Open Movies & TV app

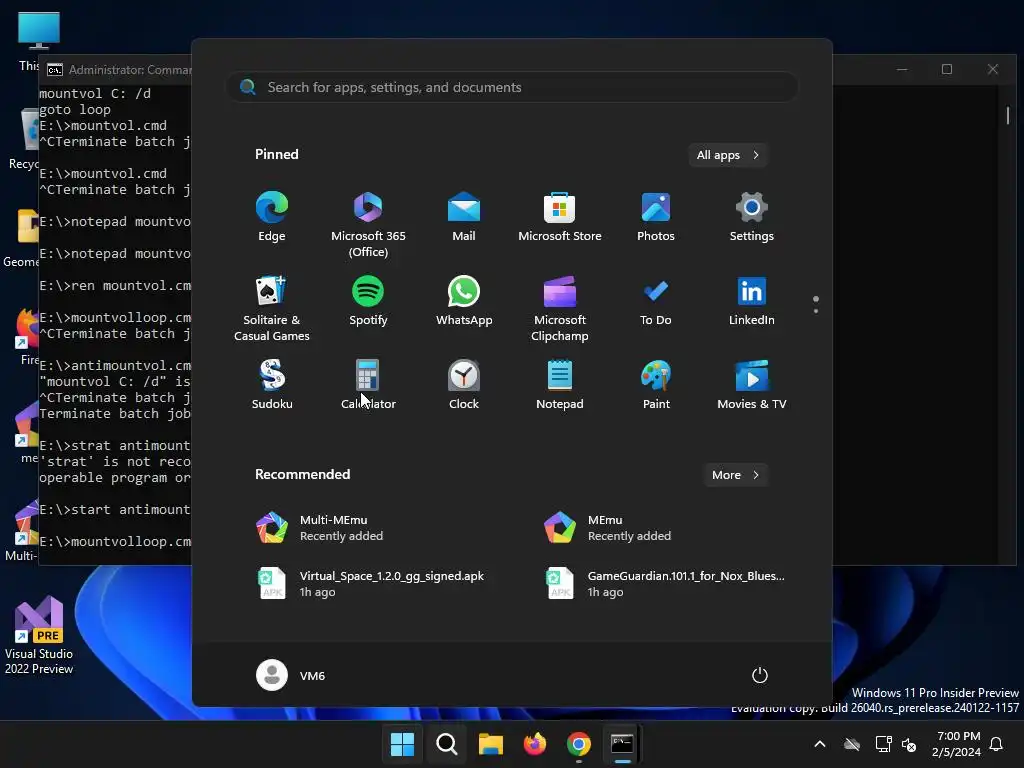coord(752,385)
